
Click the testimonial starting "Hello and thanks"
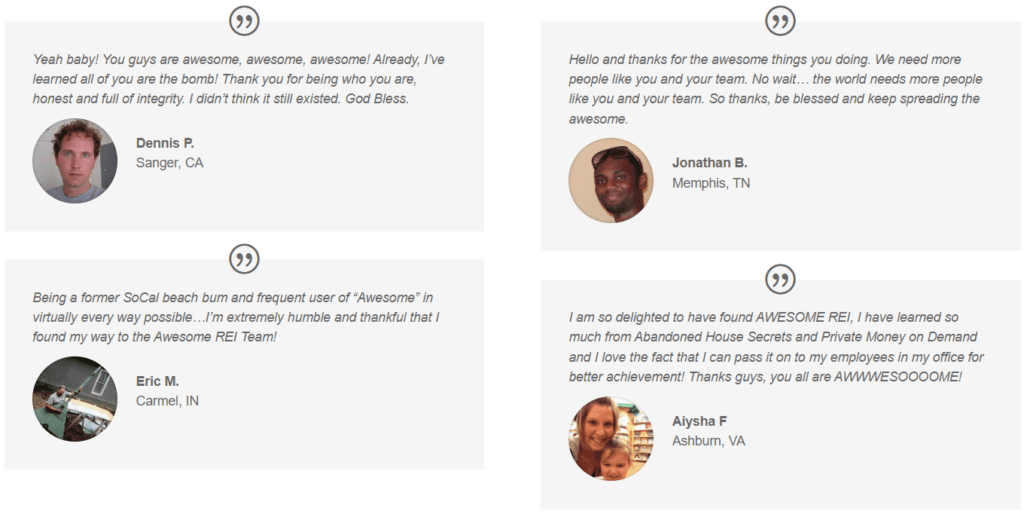click(x=775, y=89)
